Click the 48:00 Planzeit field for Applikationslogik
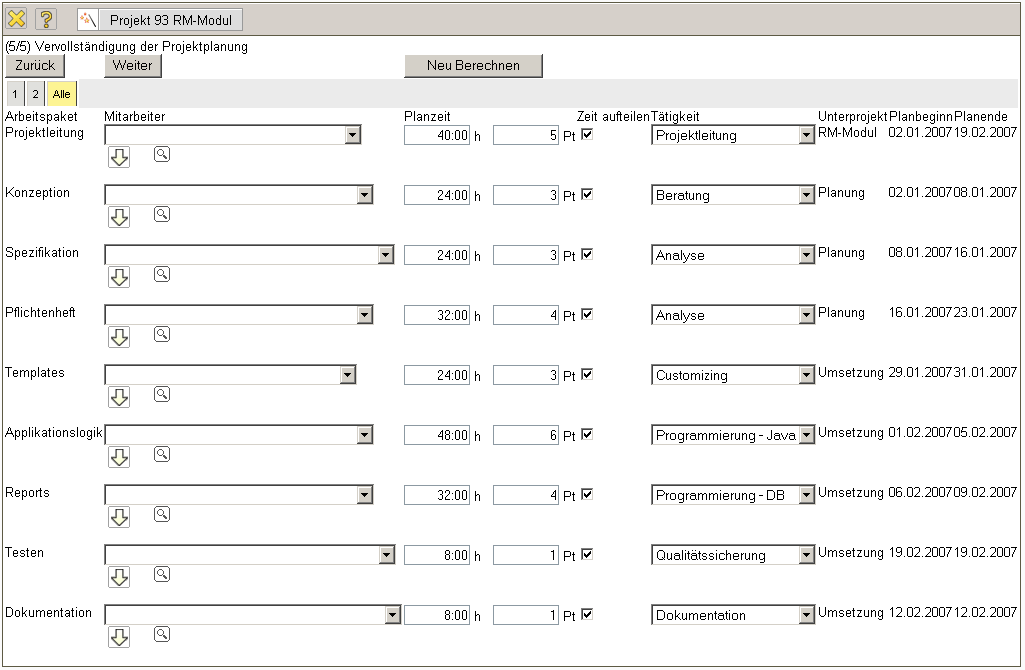 [437, 436]
